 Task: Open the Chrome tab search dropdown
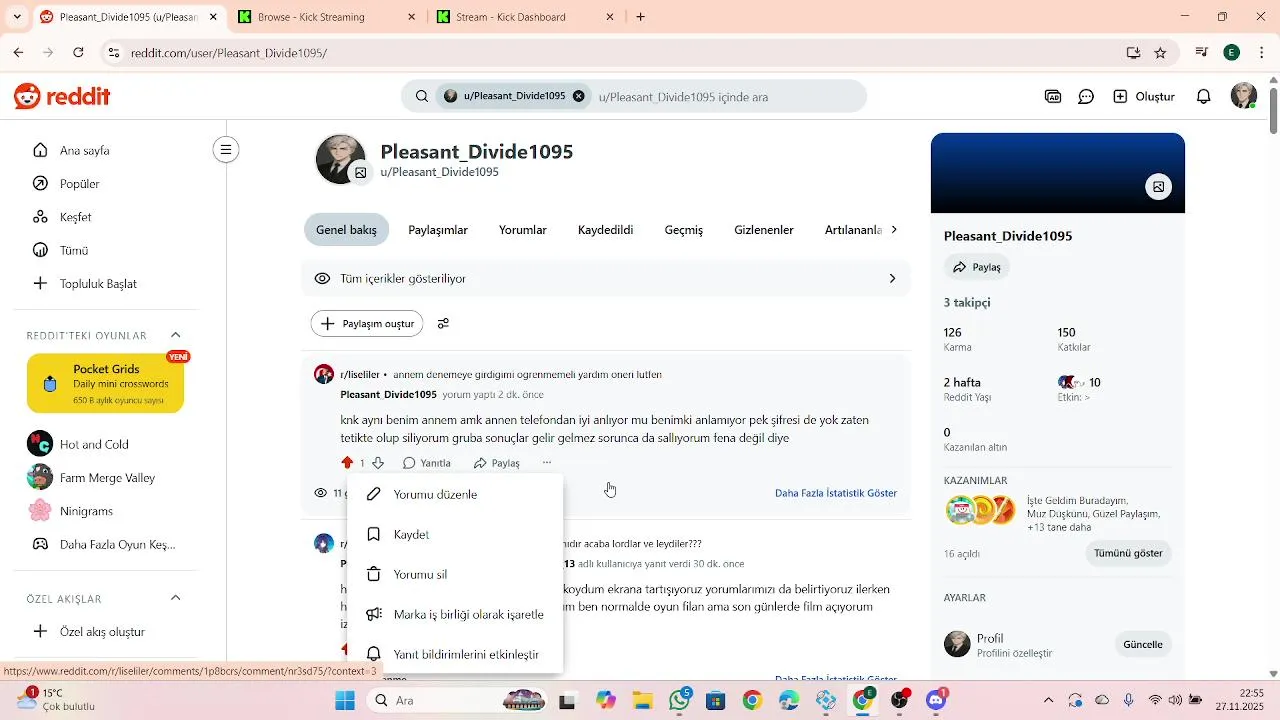(17, 17)
